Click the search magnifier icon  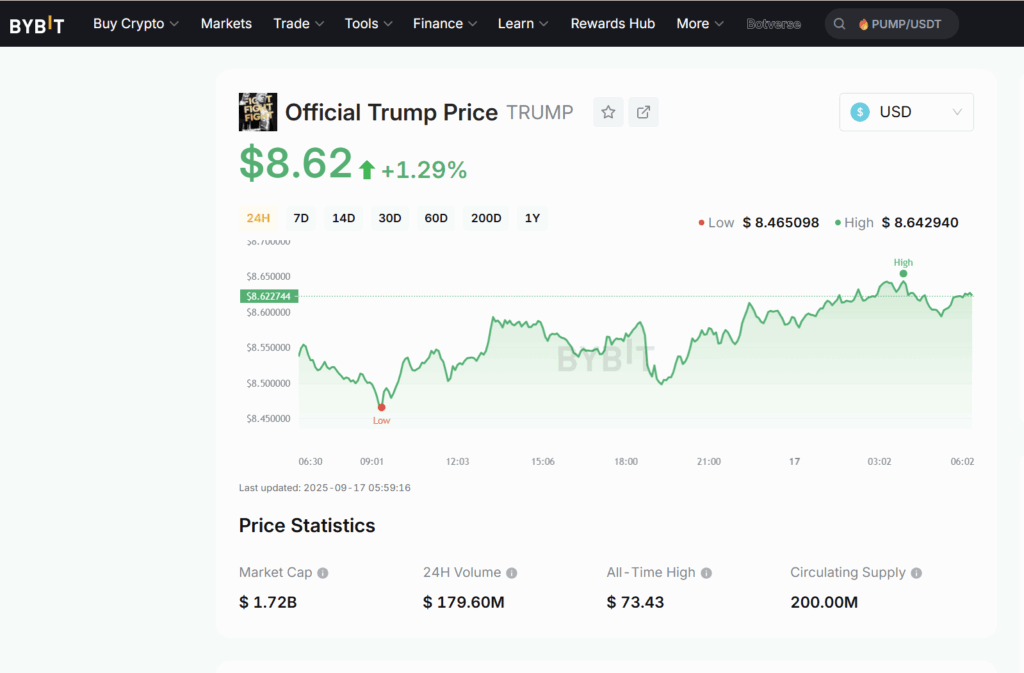[840, 24]
